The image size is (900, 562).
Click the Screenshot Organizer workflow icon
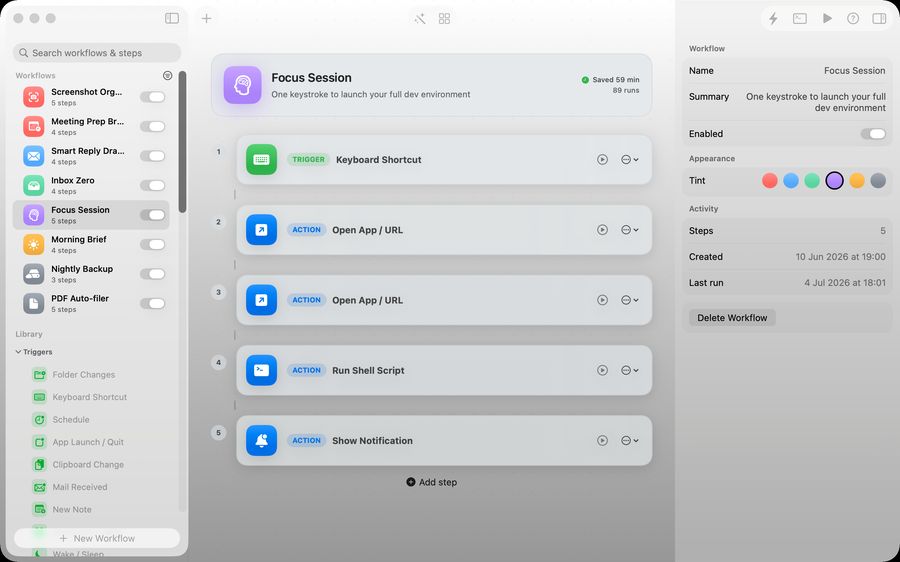tap(34, 96)
